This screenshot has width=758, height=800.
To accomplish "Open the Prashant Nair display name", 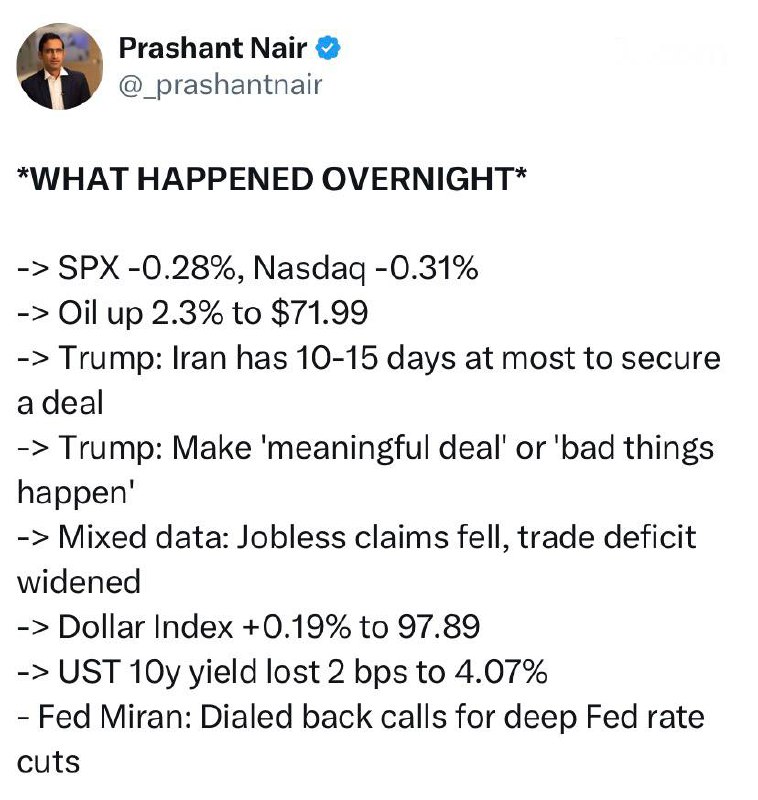I will 214,47.
